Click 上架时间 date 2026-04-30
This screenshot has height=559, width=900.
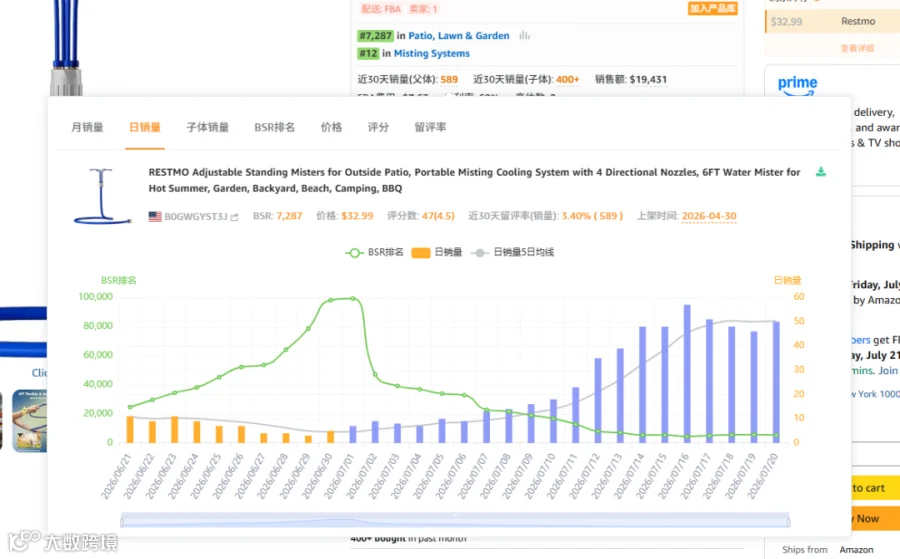coord(709,216)
